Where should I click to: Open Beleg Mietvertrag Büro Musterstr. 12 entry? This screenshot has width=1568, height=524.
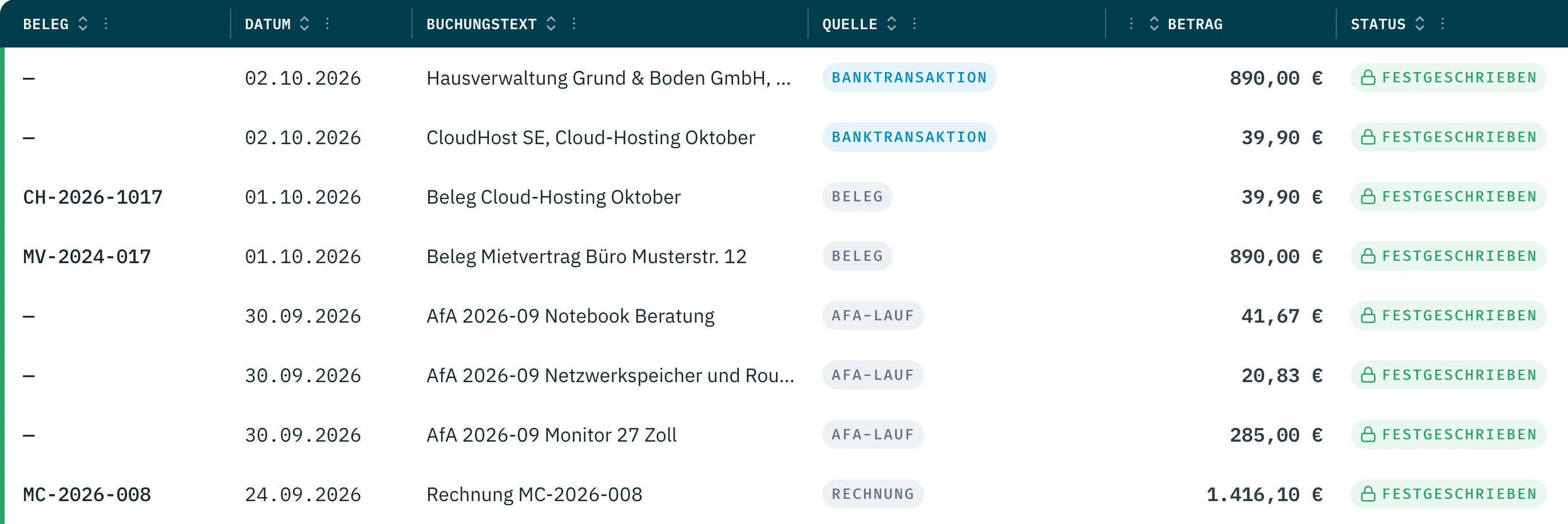[x=586, y=257]
